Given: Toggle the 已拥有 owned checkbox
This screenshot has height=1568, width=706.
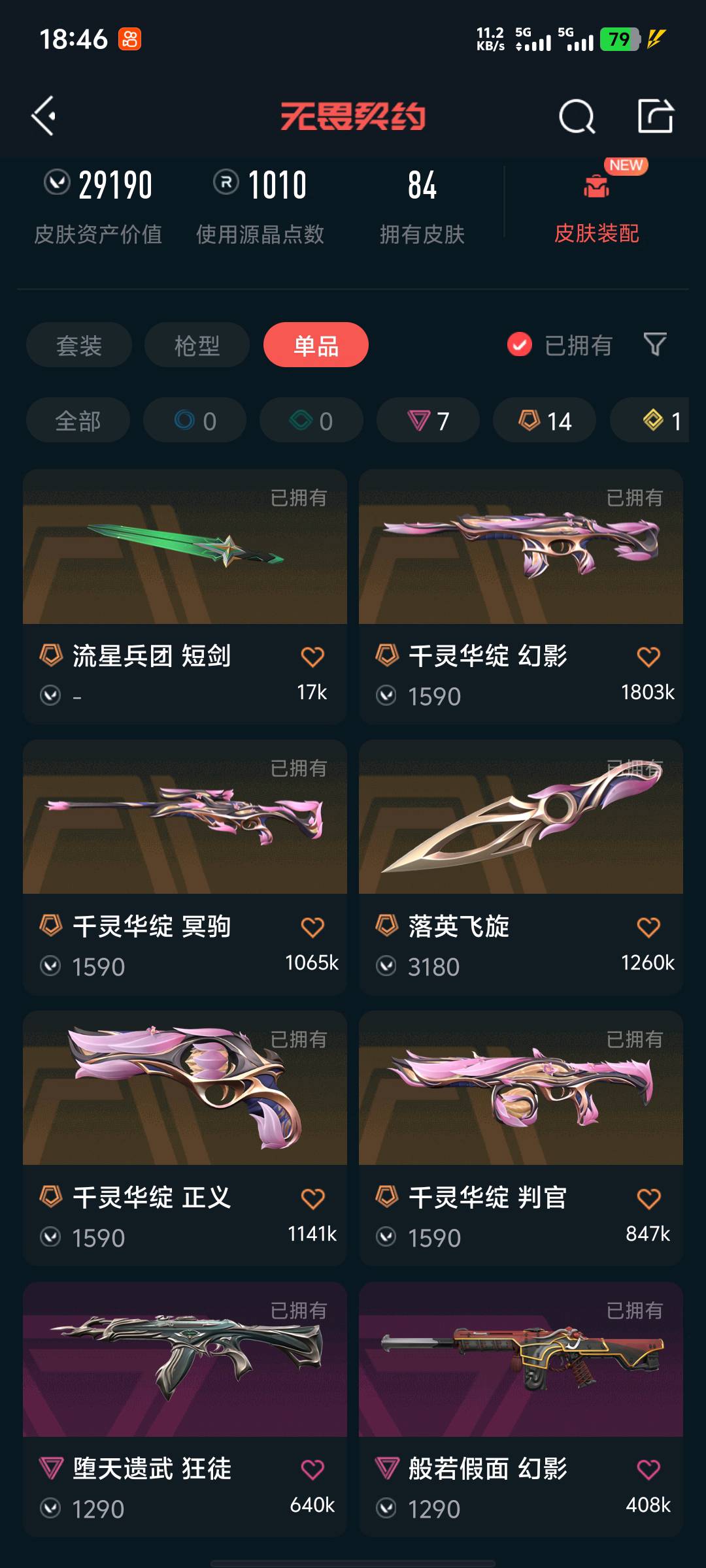Looking at the screenshot, I should coord(520,344).
